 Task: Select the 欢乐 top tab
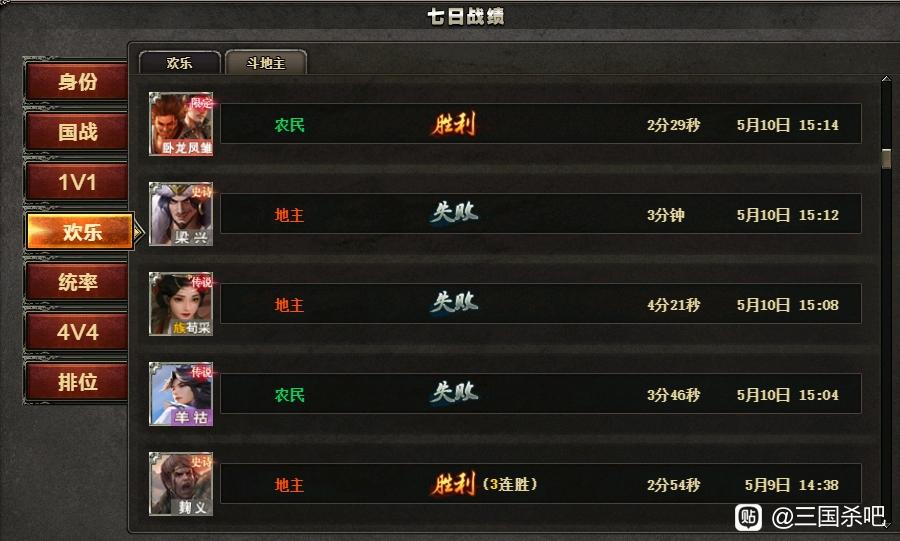pos(180,63)
